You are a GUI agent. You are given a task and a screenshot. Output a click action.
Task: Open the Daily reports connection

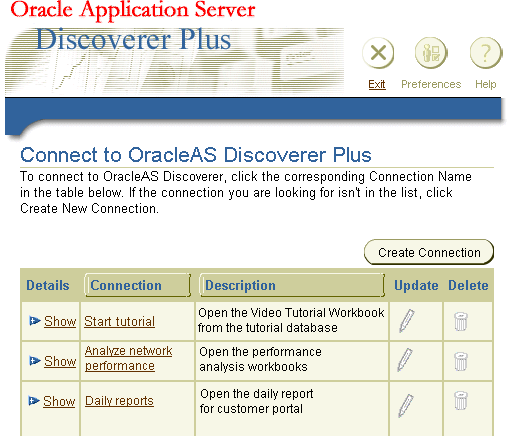coord(119,401)
